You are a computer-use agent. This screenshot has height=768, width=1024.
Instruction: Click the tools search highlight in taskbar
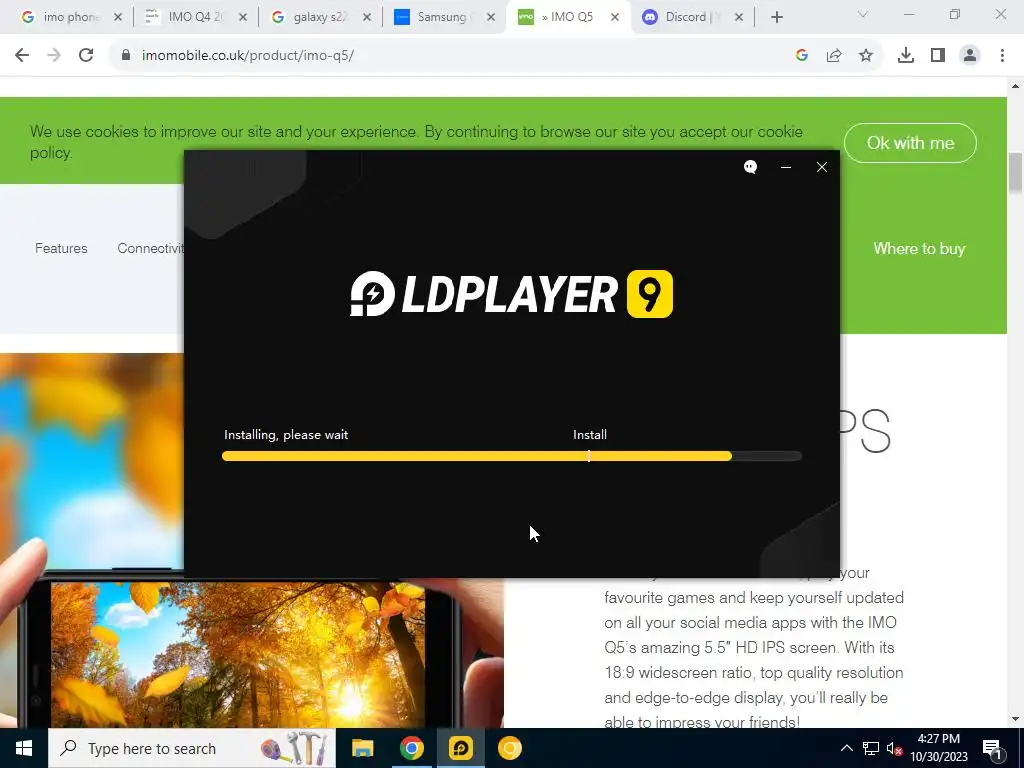294,748
